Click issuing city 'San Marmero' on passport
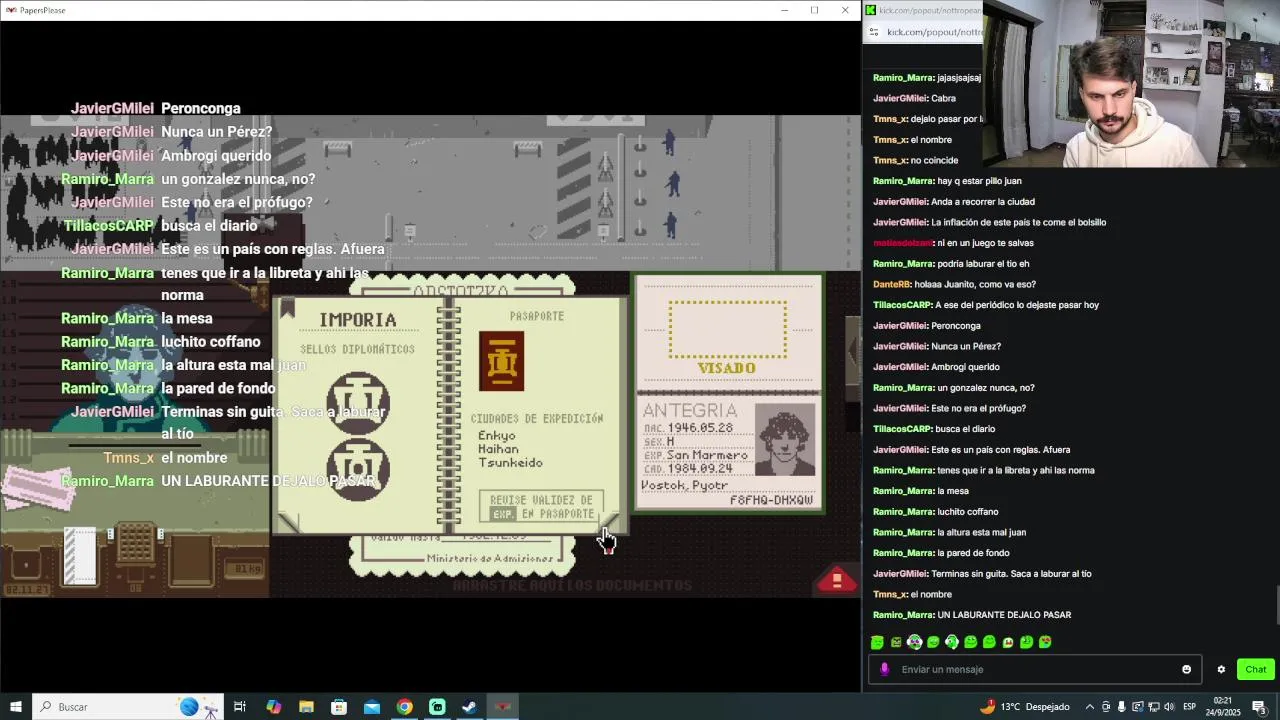Viewport: 1280px width, 720px height. click(x=709, y=455)
